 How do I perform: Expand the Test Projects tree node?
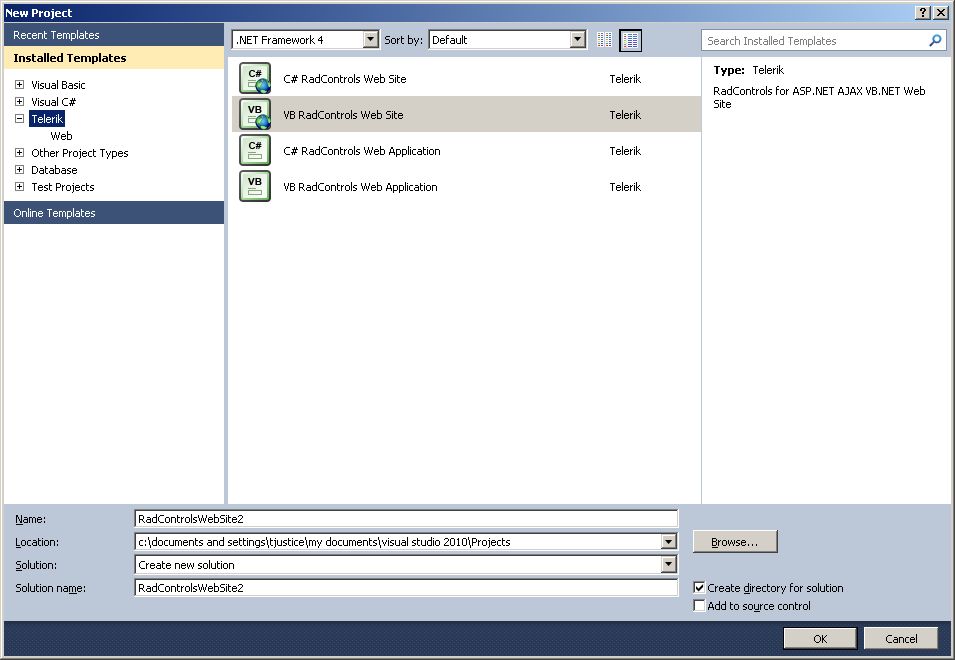coord(19,187)
